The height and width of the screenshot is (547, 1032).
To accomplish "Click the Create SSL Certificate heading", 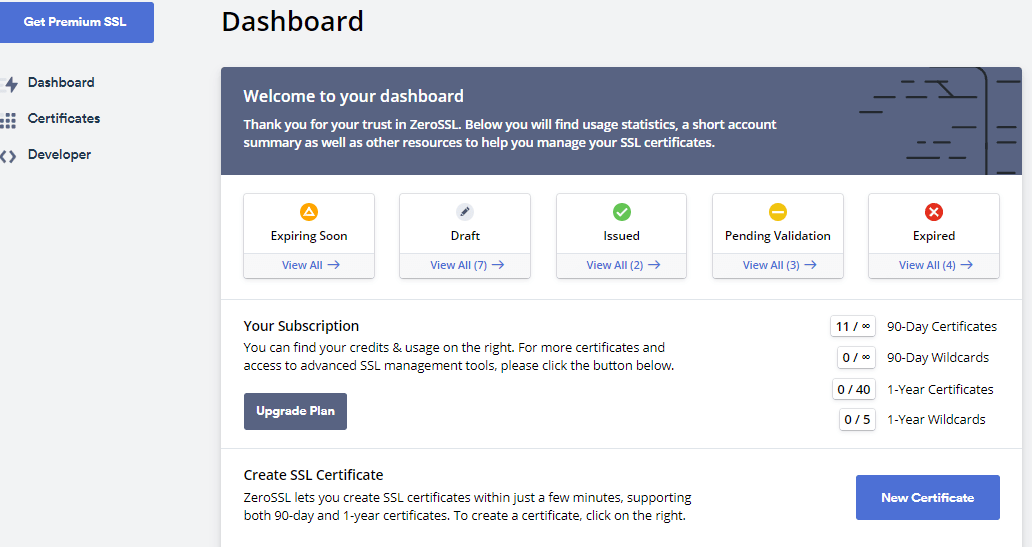I will click(313, 475).
